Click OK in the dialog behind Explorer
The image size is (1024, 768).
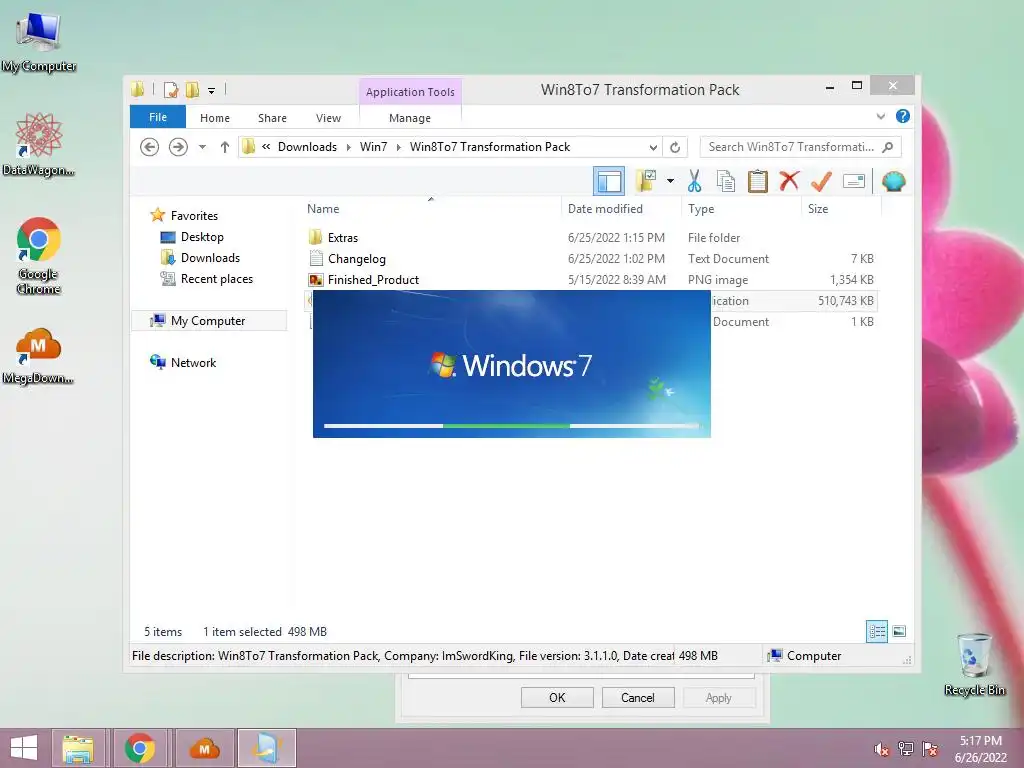coord(557,697)
